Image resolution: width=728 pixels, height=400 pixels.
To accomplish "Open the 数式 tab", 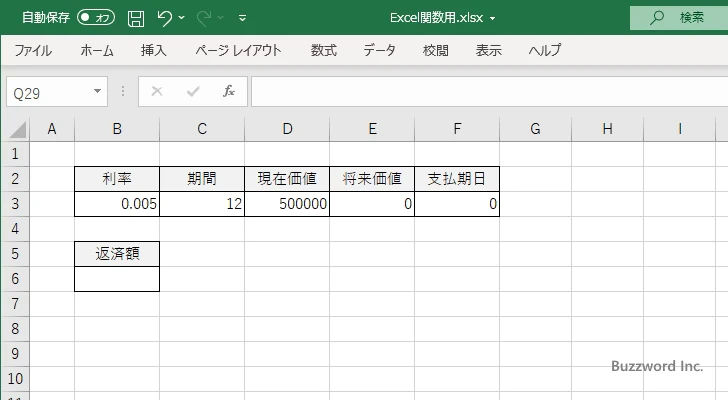I will point(324,50).
